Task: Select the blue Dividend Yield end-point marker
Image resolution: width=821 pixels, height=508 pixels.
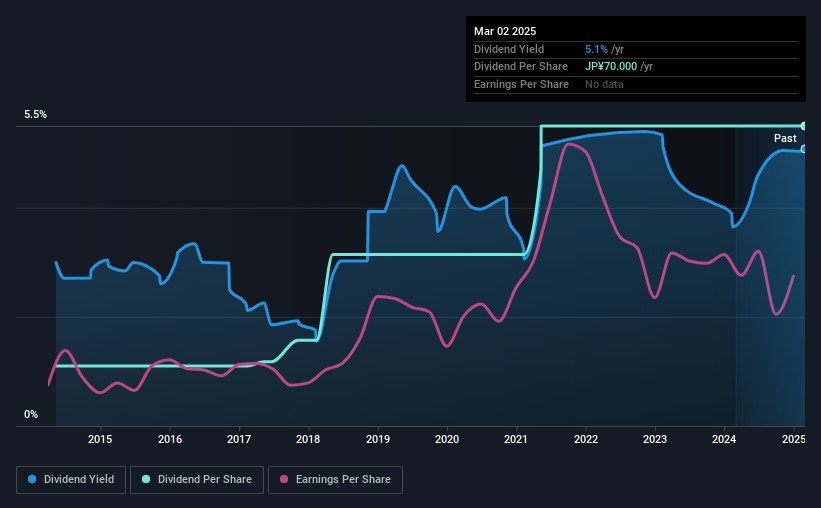Action: 804,149
